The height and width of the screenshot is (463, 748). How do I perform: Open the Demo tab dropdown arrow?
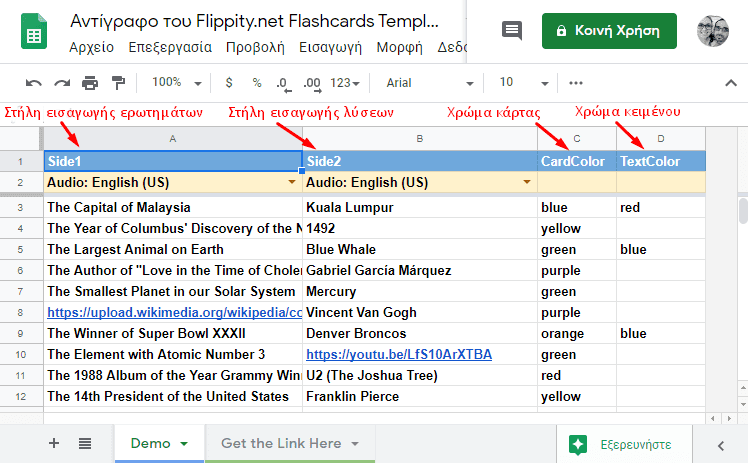pyautogui.click(x=184, y=444)
